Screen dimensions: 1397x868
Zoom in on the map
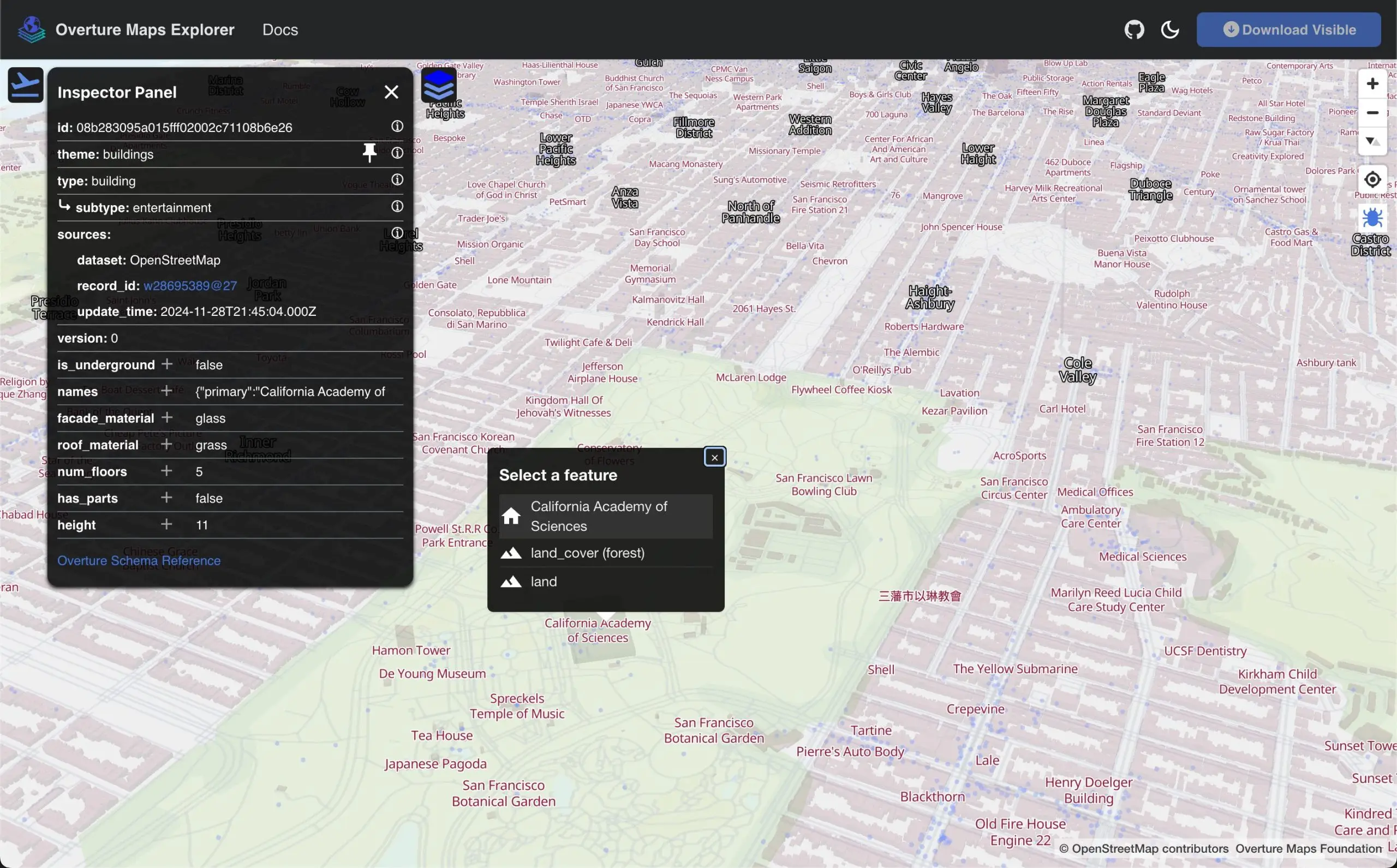click(1372, 84)
